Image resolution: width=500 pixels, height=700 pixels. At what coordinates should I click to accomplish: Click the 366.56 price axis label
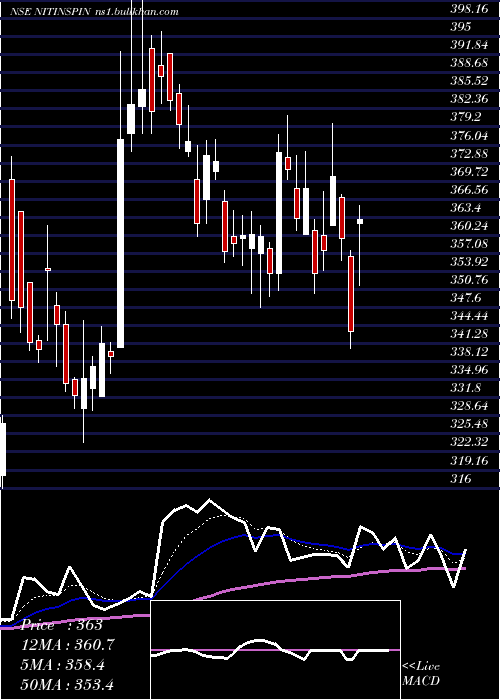click(x=468, y=189)
